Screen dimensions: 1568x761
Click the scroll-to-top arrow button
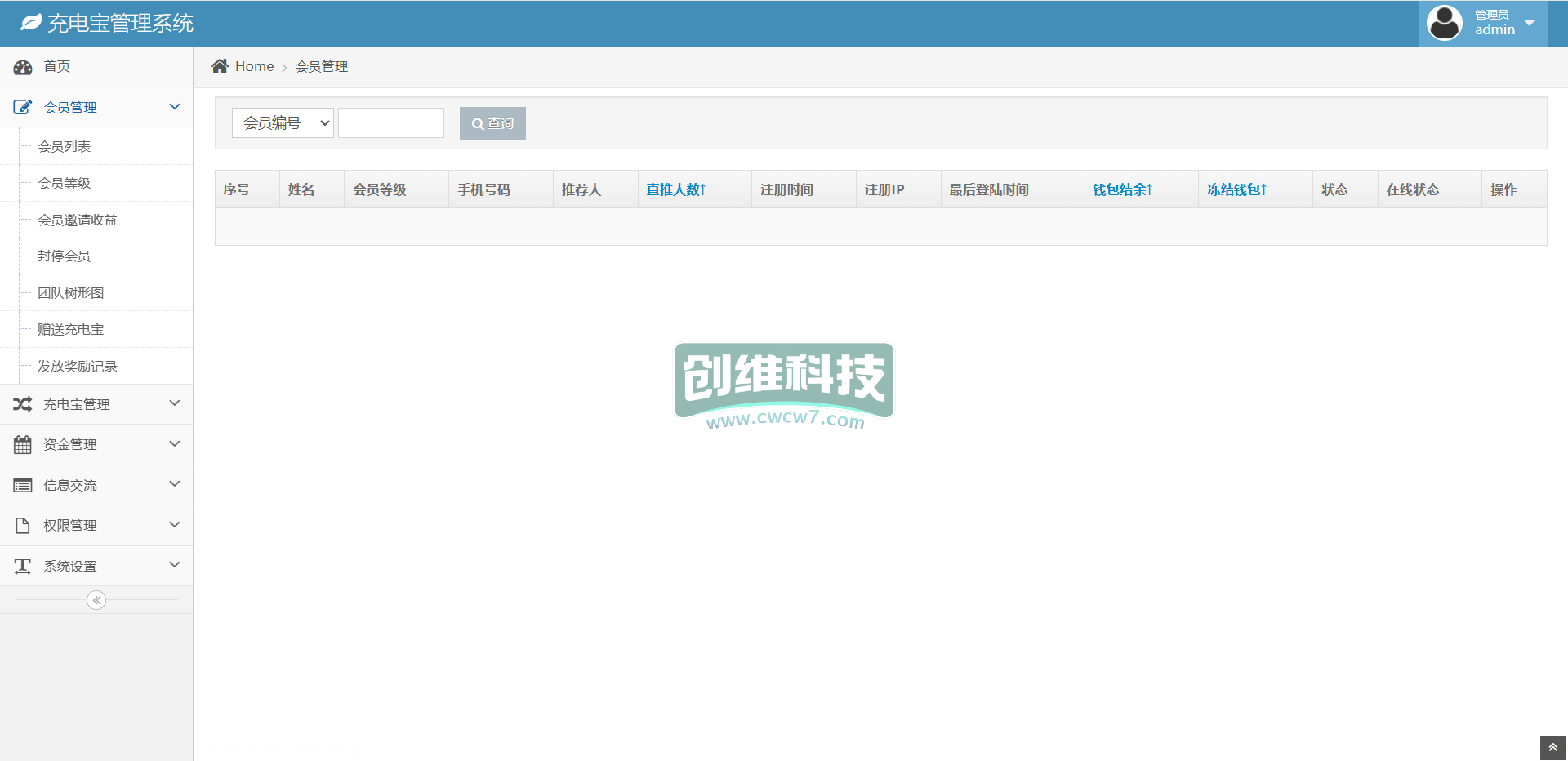pos(1552,747)
